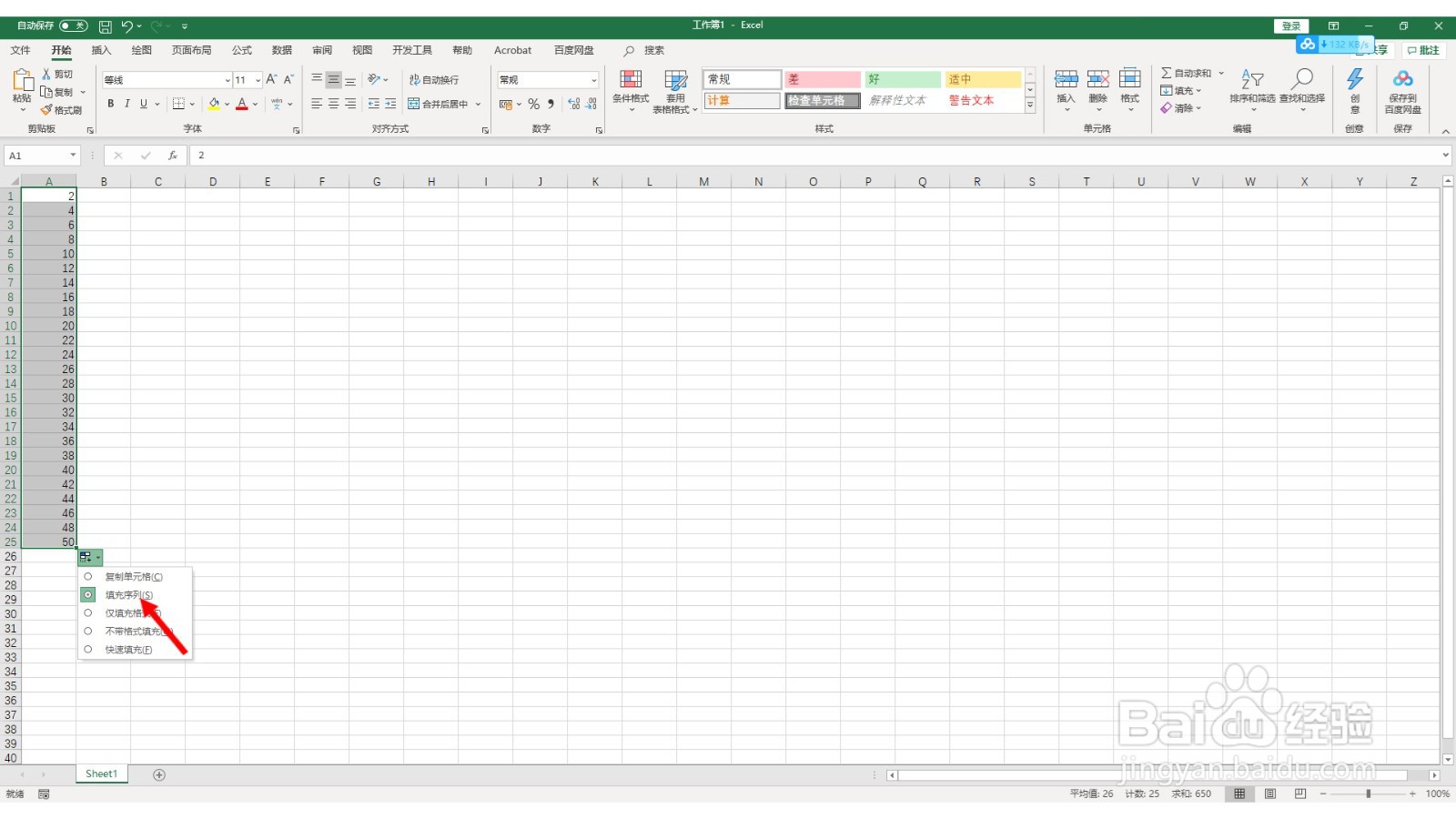Viewport: 1456px width, 819px height.
Task: Apply red font color
Action: coord(242,104)
